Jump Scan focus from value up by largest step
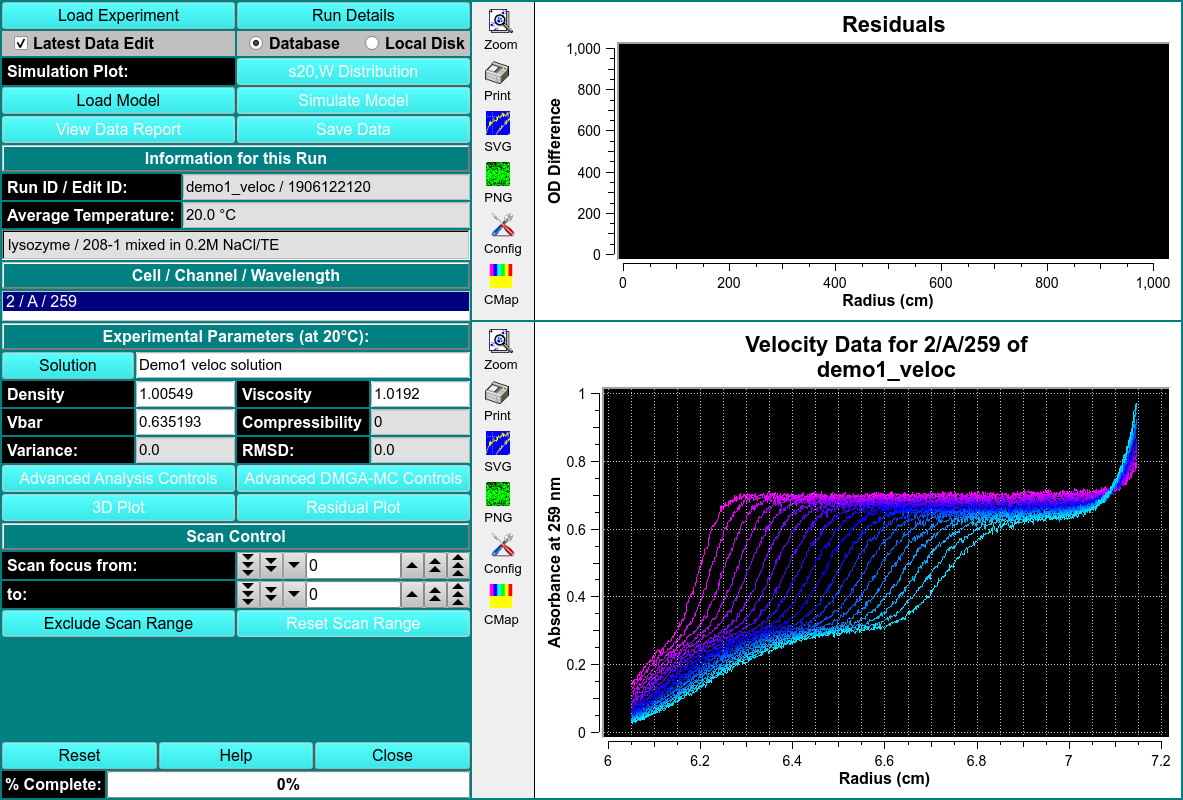The height and width of the screenshot is (800, 1183). click(458, 566)
